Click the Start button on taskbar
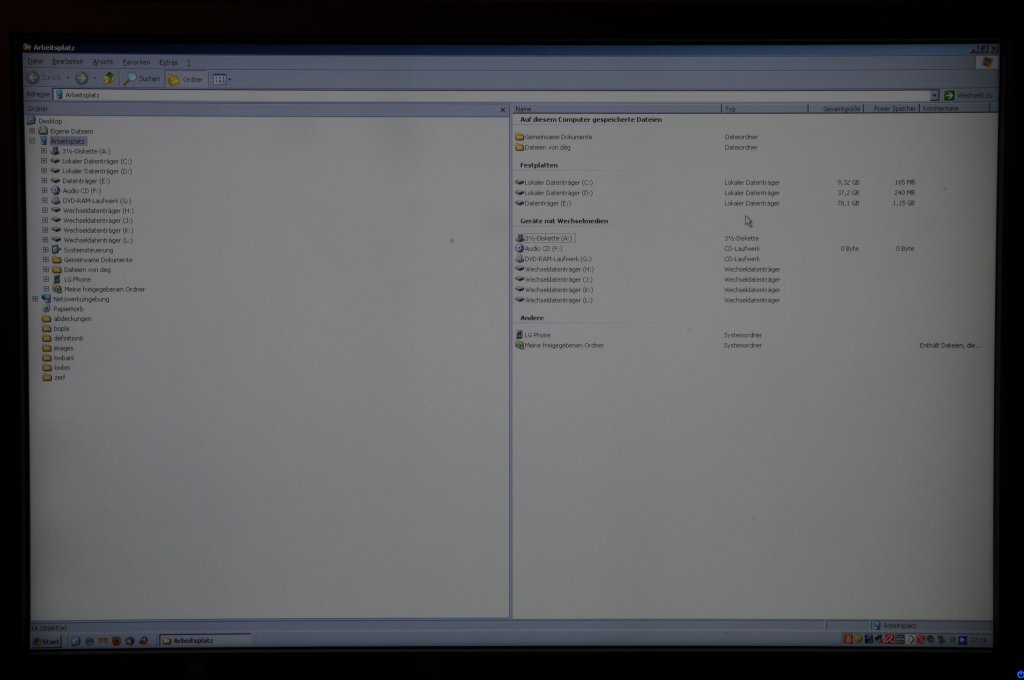Screen dimensions: 1024x680 [45, 641]
